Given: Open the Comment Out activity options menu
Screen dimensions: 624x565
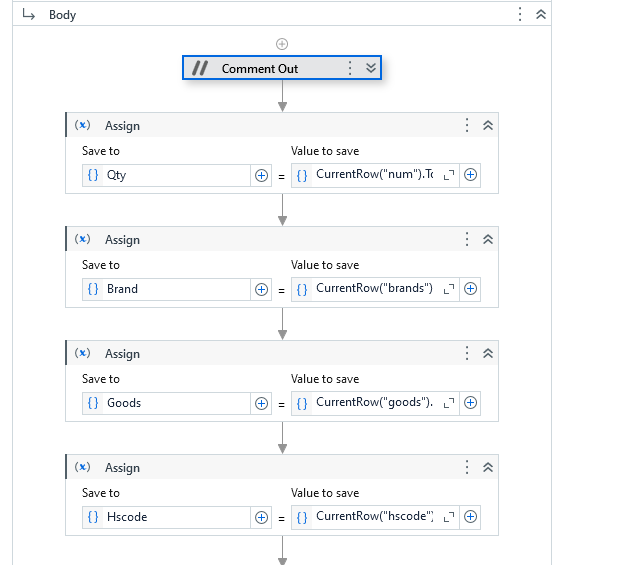Looking at the screenshot, I should click(x=350, y=68).
